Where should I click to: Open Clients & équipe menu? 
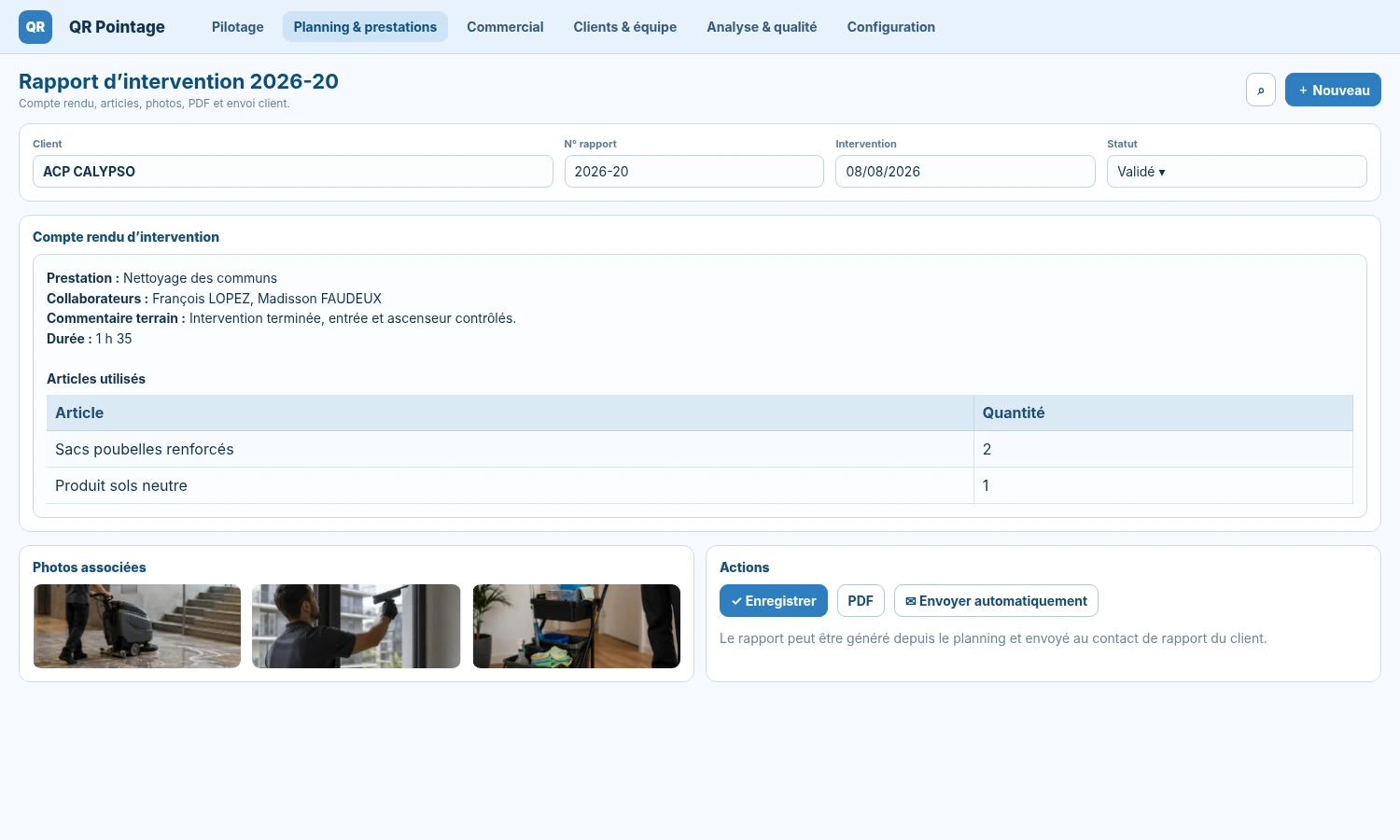[625, 27]
